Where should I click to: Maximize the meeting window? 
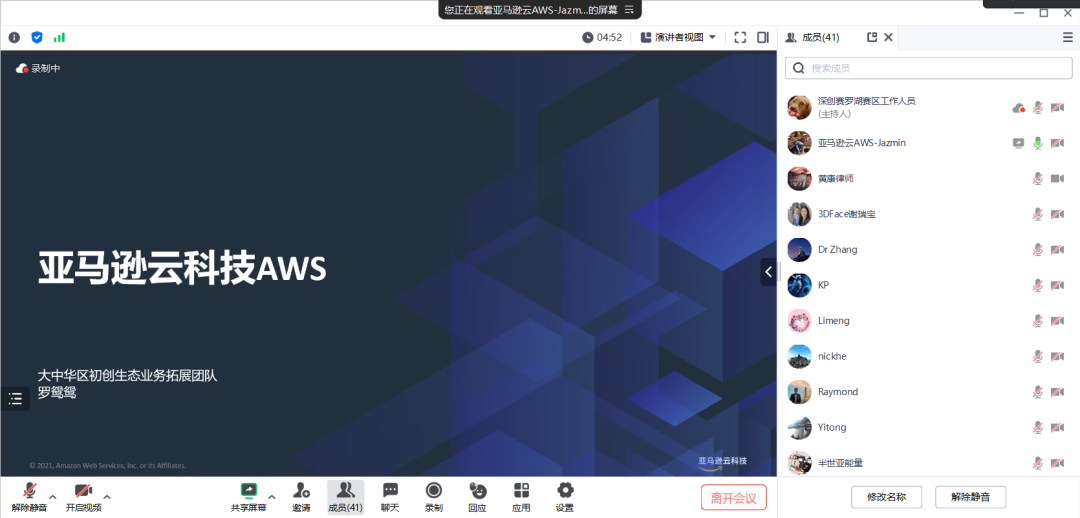pyautogui.click(x=1044, y=12)
